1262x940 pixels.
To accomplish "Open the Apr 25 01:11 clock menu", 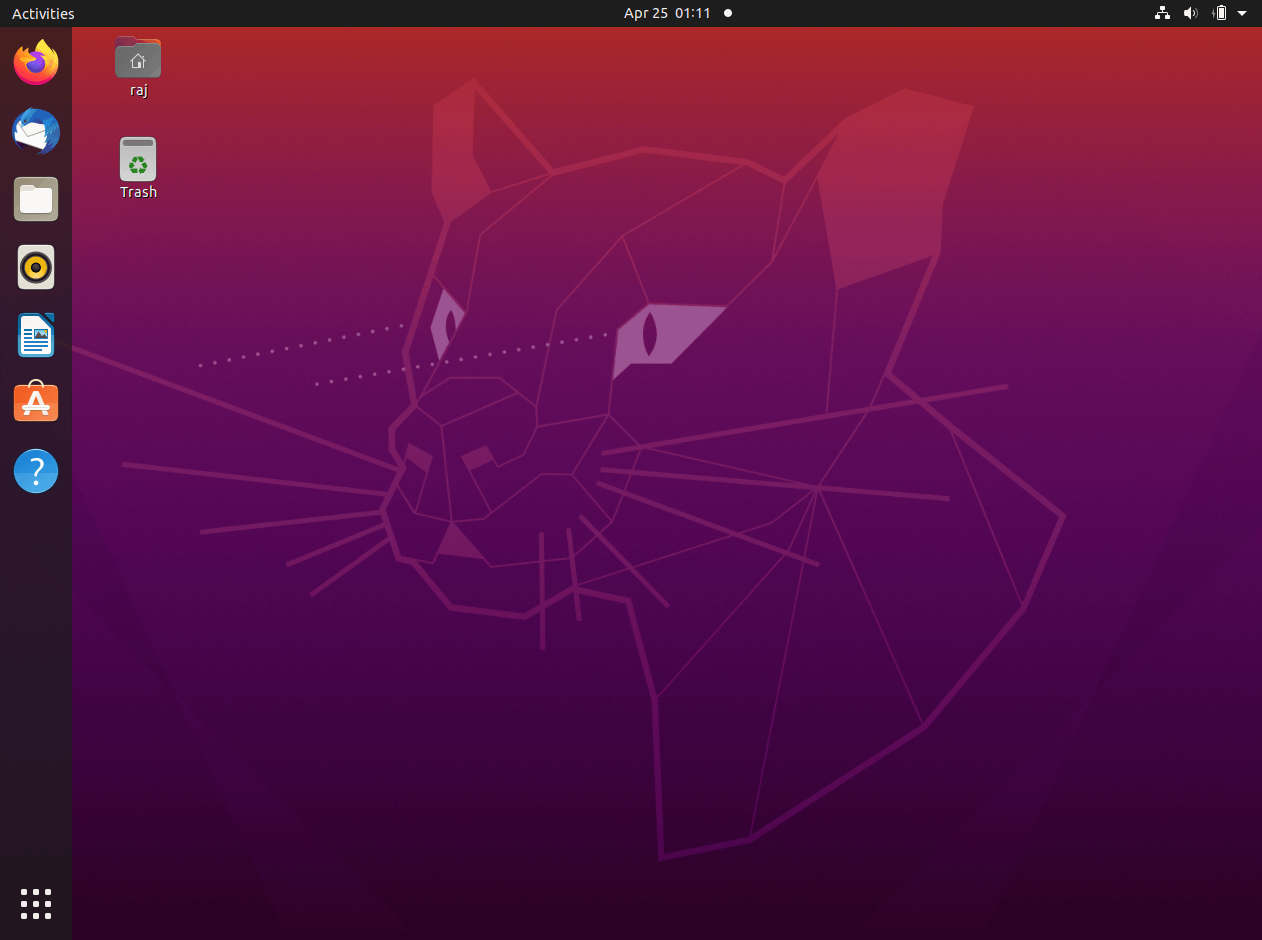I will pyautogui.click(x=667, y=13).
